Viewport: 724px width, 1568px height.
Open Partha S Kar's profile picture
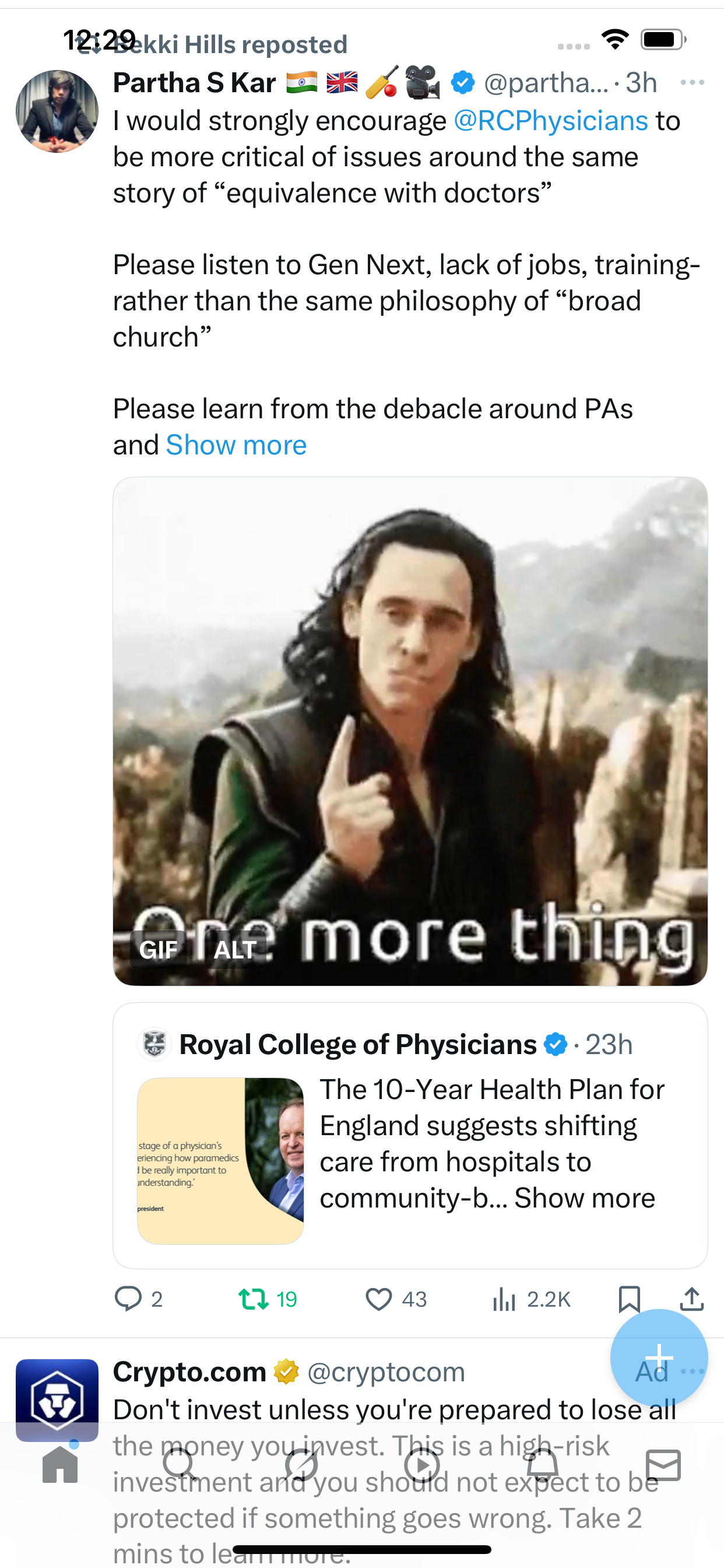click(x=57, y=111)
